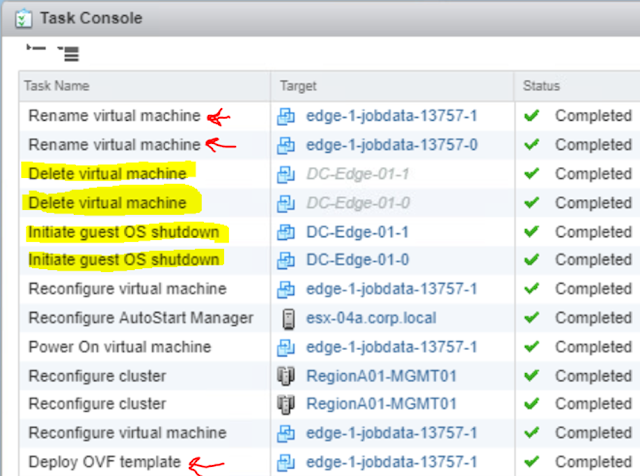Sort by the Task Name column header
The height and width of the screenshot is (476, 640).
[x=57, y=86]
